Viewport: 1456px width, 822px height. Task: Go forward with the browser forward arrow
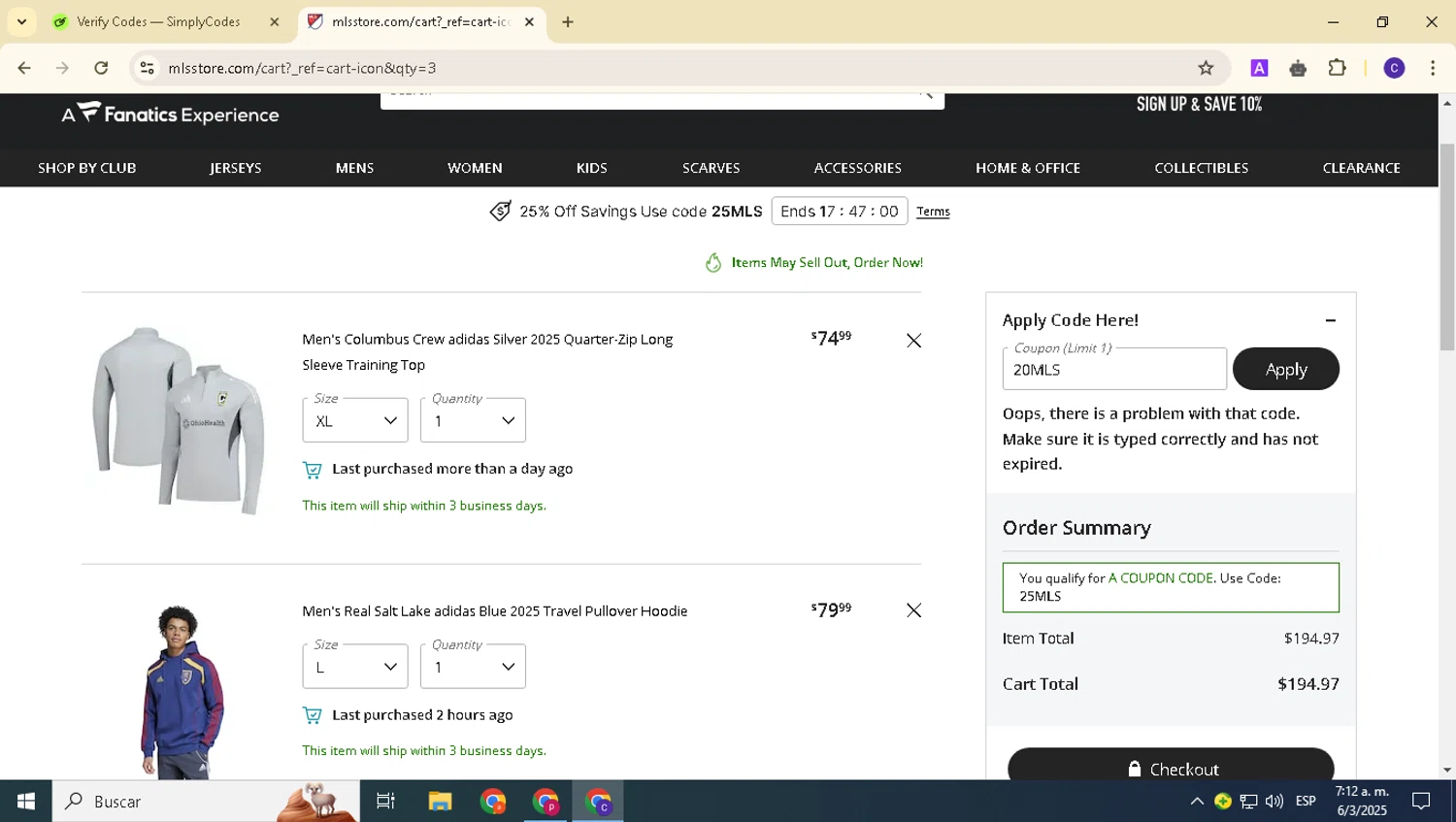tap(62, 68)
